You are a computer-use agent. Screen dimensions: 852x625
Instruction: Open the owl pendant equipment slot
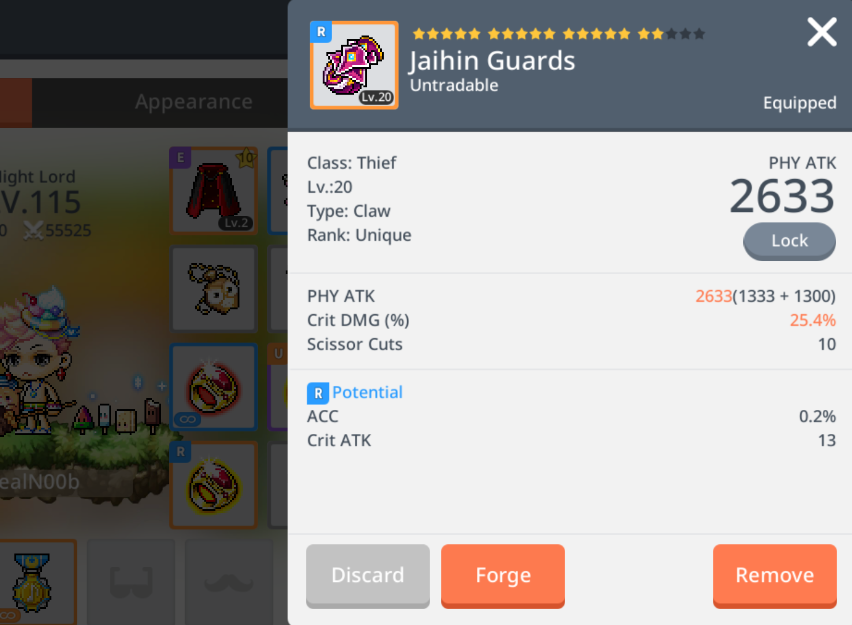pos(214,289)
